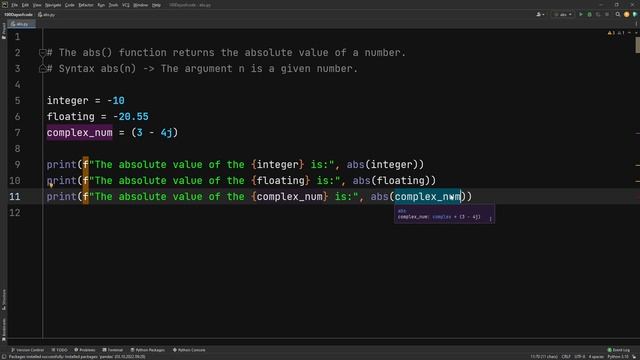Click abs(integer) on line 9

click(382, 164)
